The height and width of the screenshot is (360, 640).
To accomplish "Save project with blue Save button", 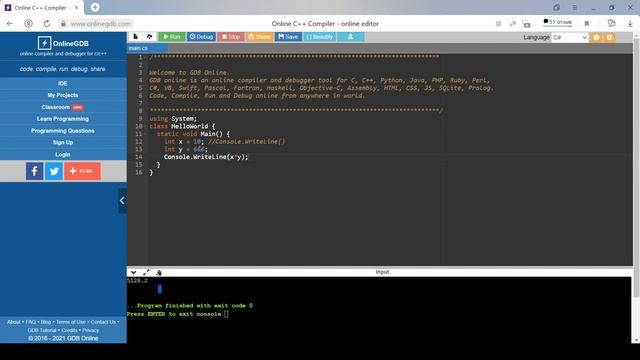I will pos(288,37).
